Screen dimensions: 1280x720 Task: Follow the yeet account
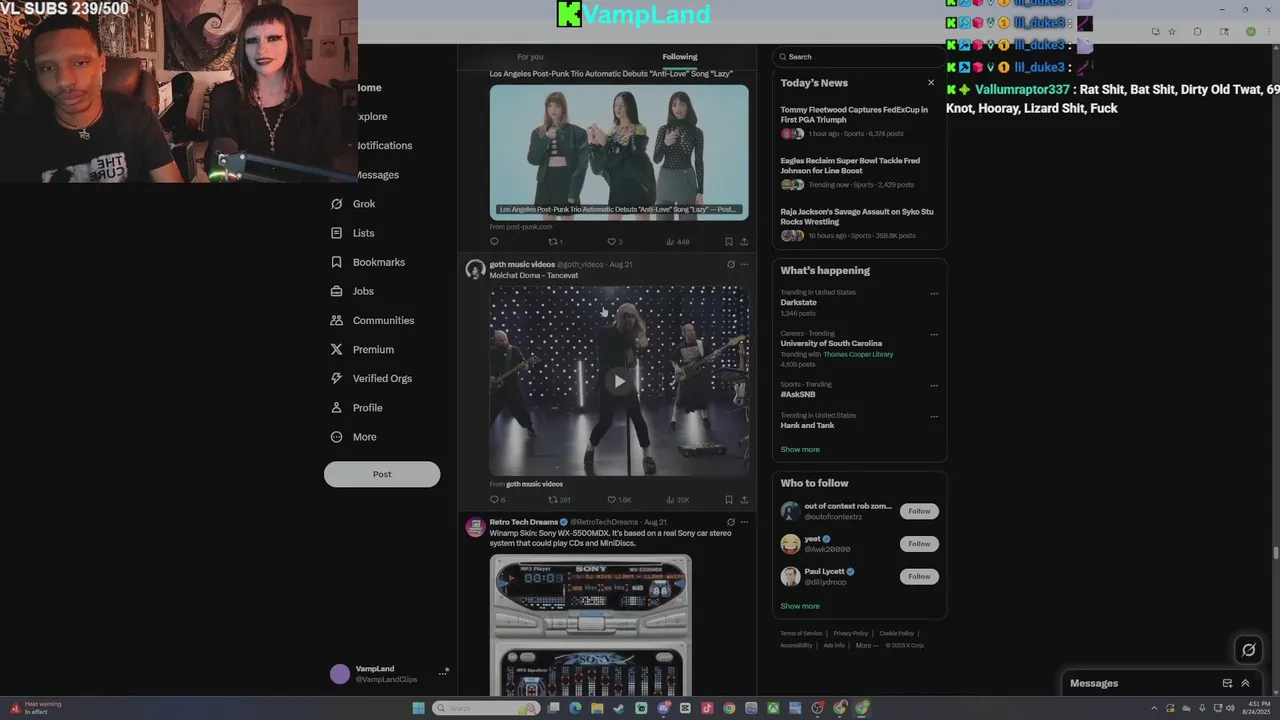coord(919,544)
